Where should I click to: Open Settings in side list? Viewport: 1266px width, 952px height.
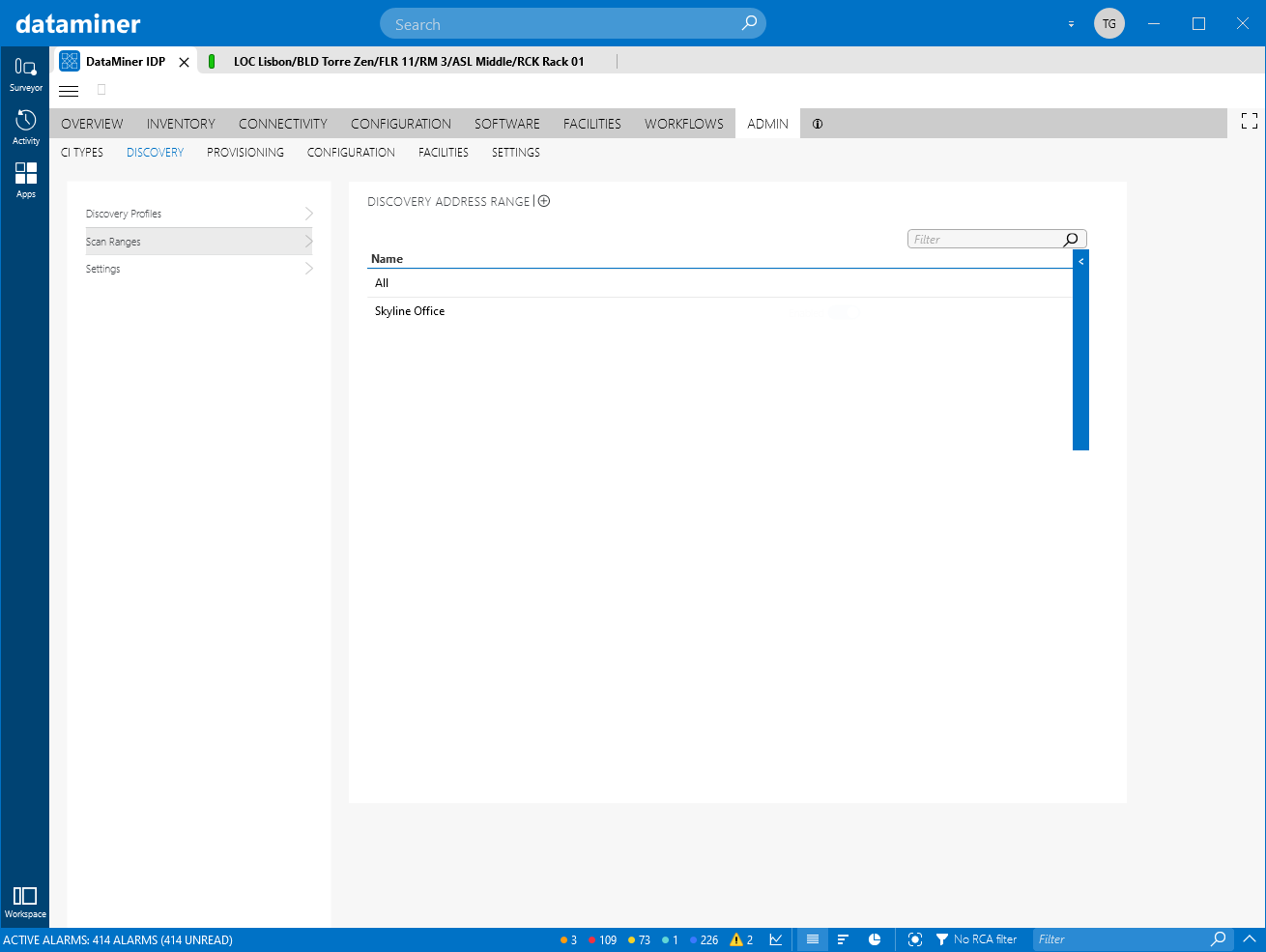(x=199, y=269)
